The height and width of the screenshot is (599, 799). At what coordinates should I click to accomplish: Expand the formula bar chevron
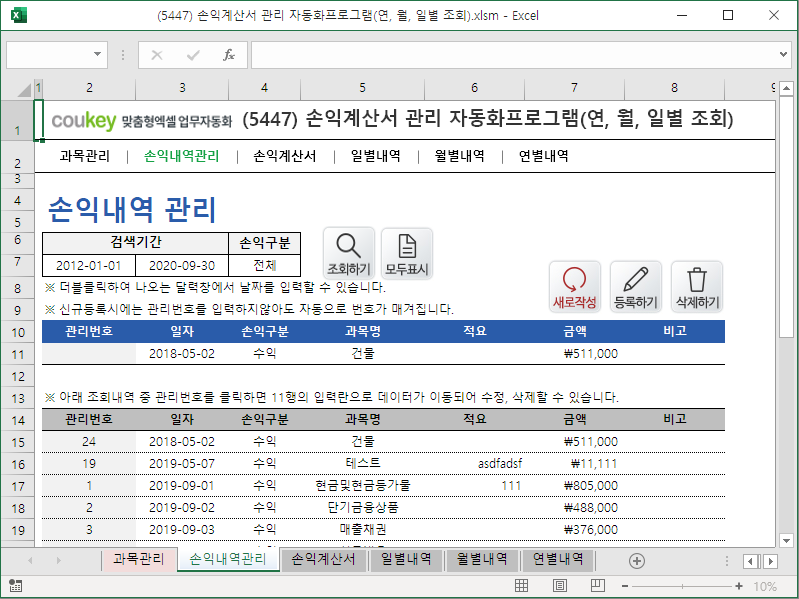pos(783,54)
